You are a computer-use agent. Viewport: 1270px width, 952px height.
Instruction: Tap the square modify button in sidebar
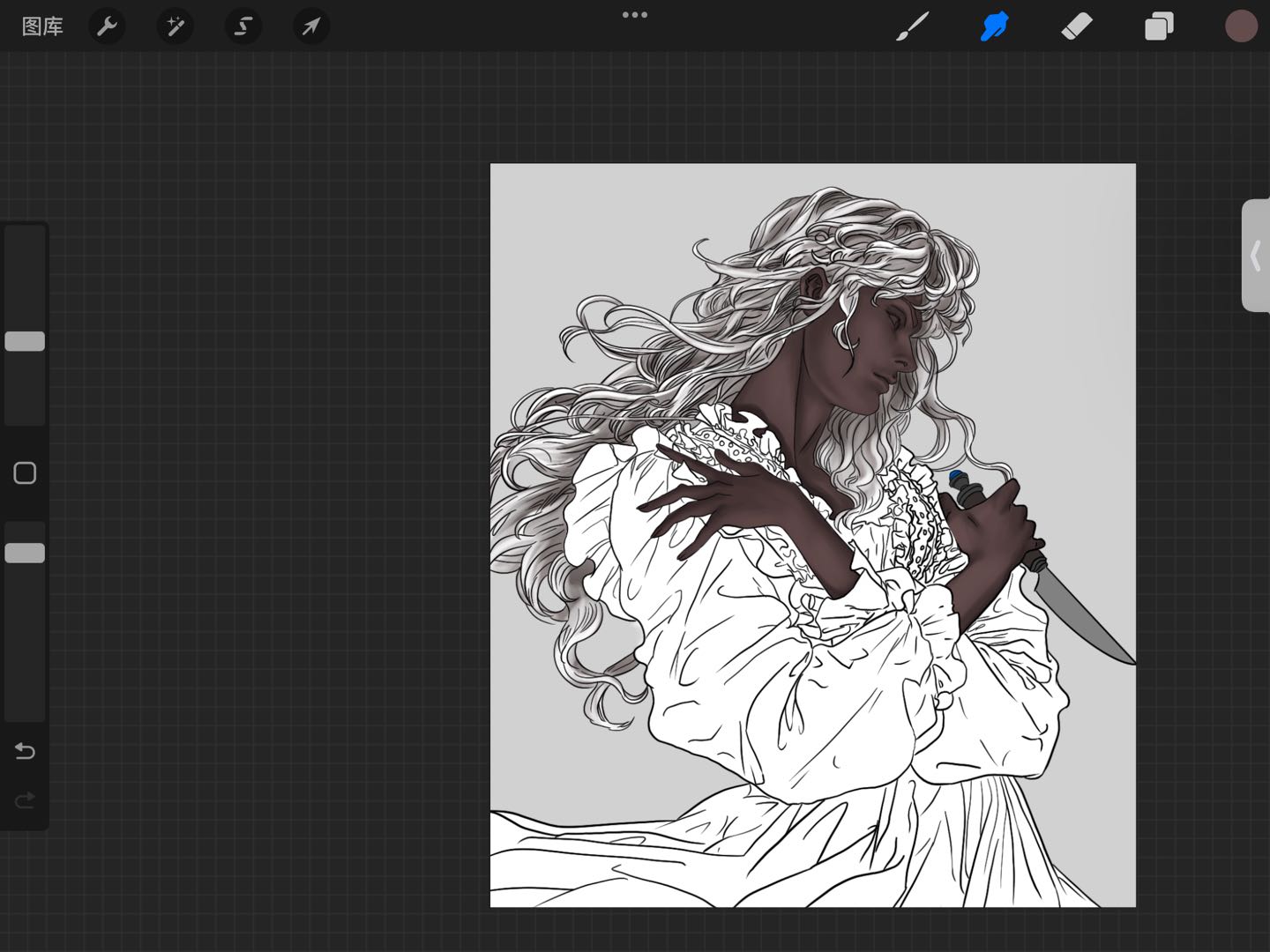click(25, 473)
